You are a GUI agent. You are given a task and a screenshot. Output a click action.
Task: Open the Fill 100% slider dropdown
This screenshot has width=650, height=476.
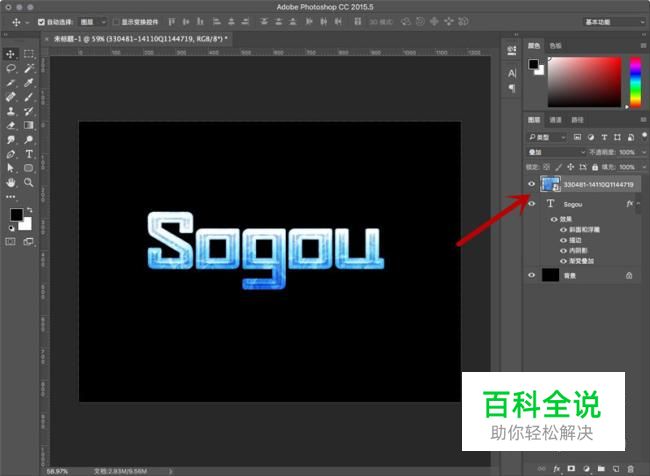(644, 167)
